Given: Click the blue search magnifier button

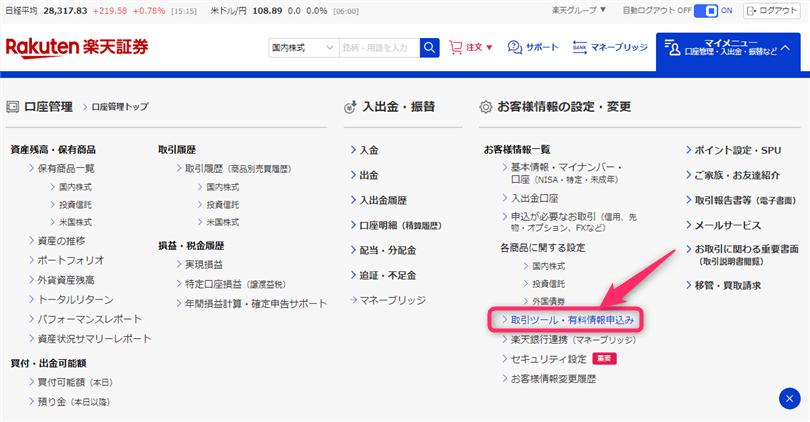Looking at the screenshot, I should click(429, 48).
